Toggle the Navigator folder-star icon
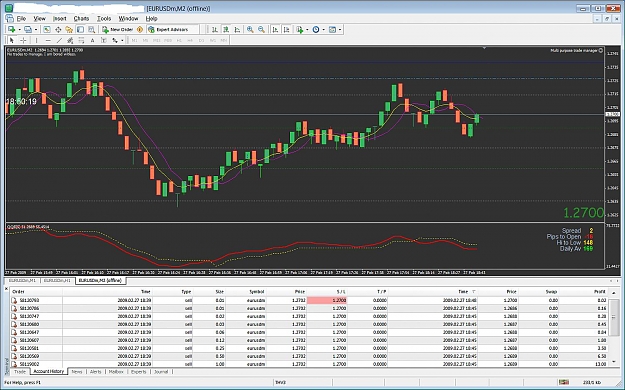 [x=69, y=30]
